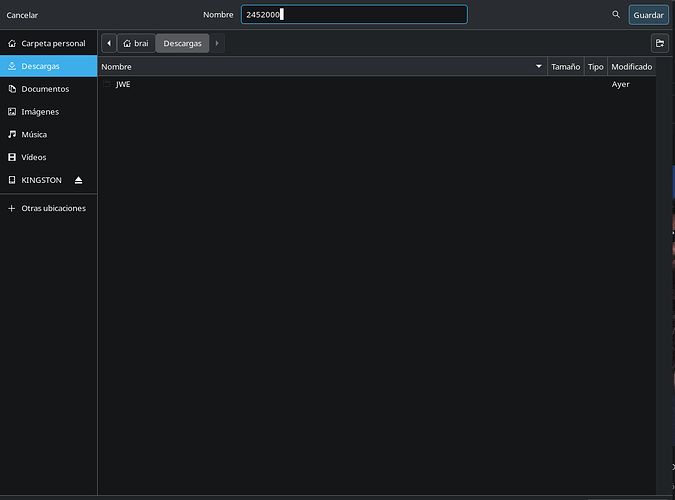Click the Música note icon in sidebar

[12, 134]
